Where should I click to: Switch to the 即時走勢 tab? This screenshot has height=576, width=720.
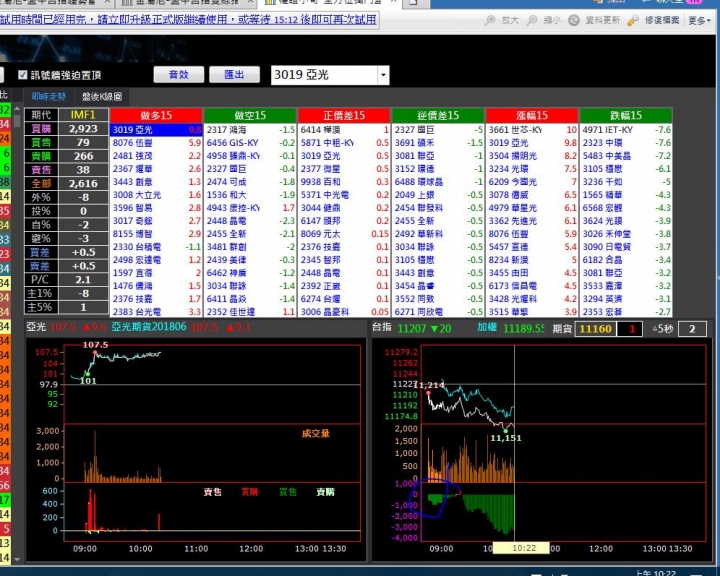click(x=49, y=96)
